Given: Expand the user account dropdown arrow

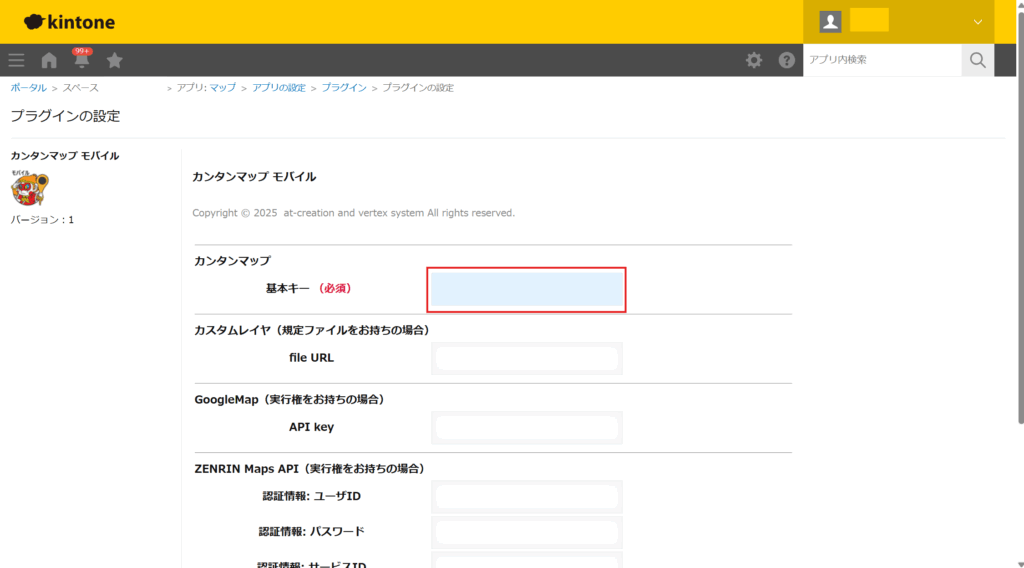Looking at the screenshot, I should (977, 22).
